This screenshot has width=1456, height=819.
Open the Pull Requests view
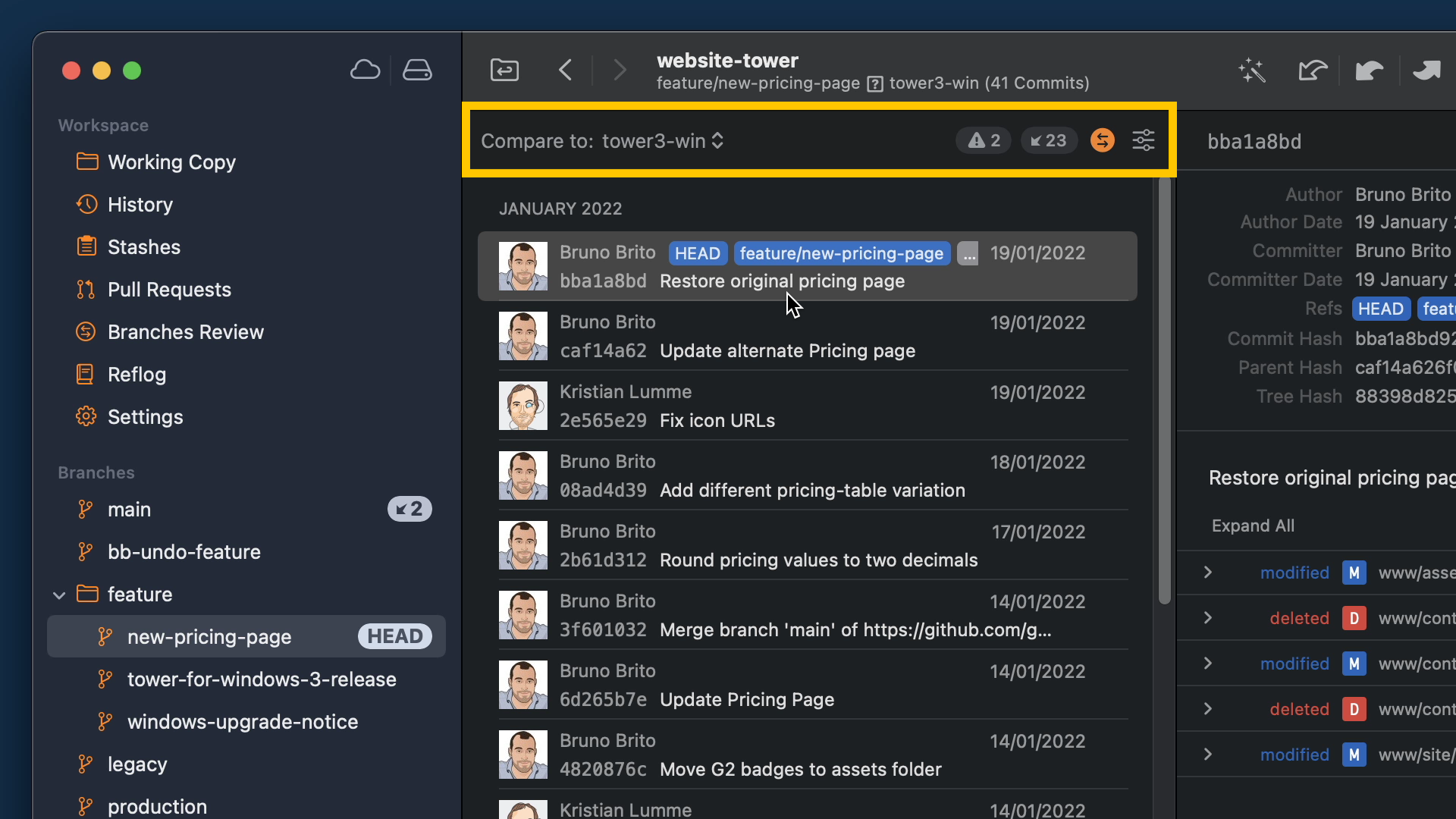click(168, 290)
